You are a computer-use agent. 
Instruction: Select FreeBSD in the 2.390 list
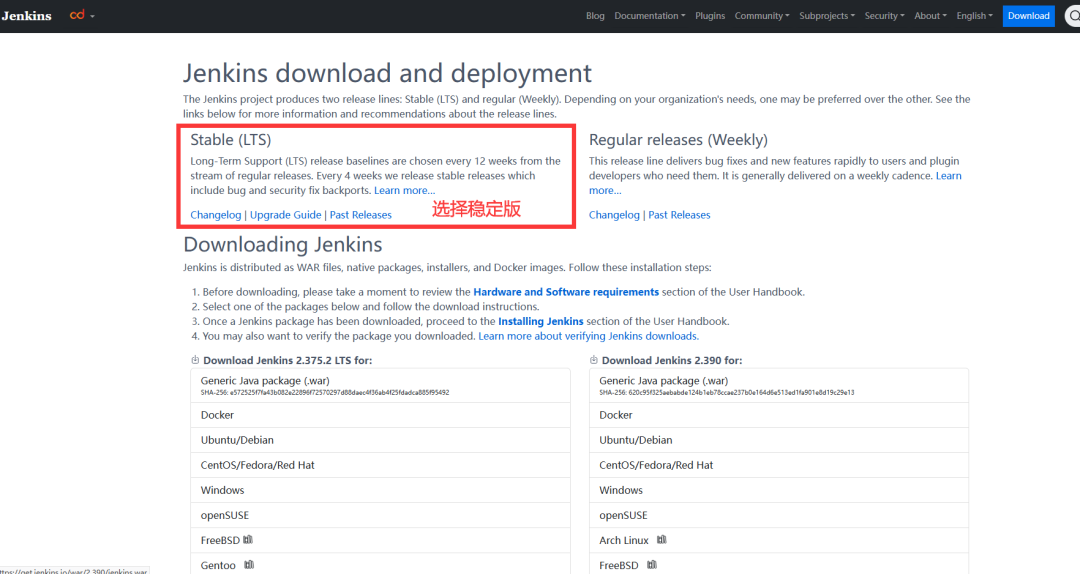coord(779,564)
